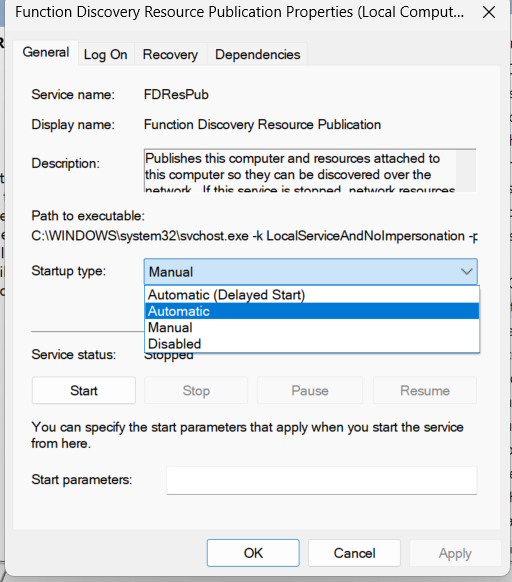Click the FDResPub service name text
Viewport: 512px width, 582px height.
(x=176, y=95)
